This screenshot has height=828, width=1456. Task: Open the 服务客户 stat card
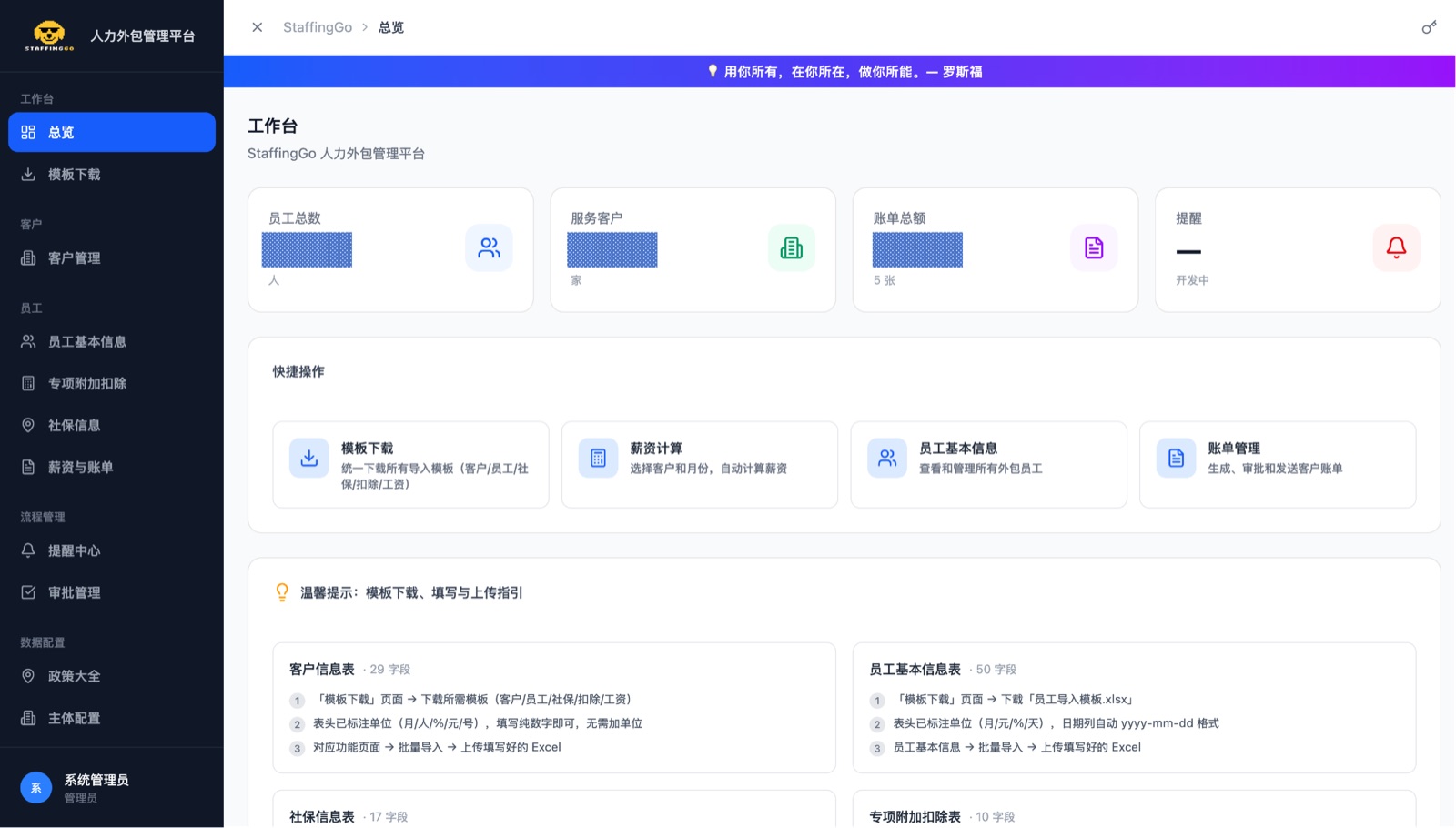693,250
